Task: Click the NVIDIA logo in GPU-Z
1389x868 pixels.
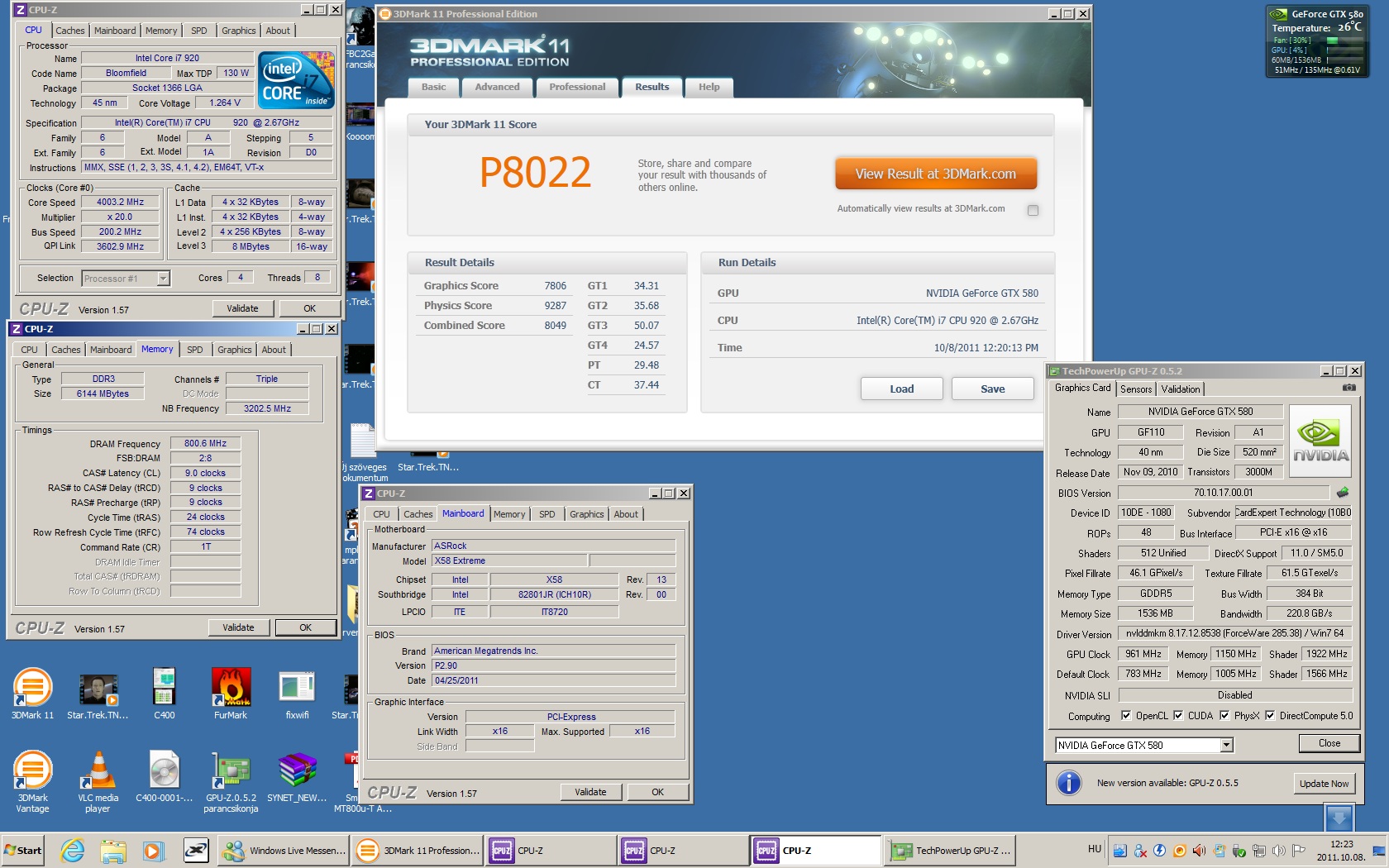Action: pos(1320,440)
